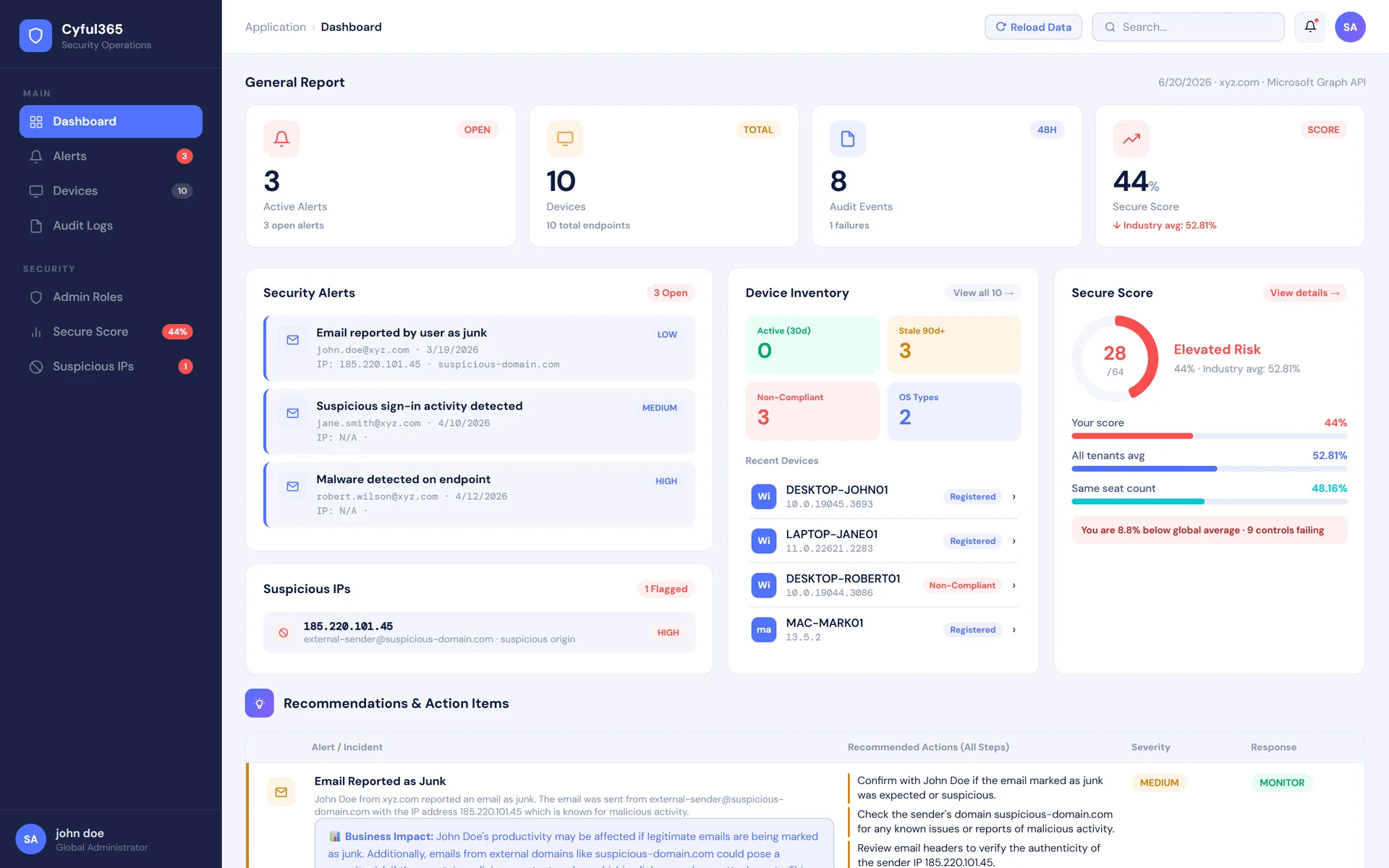The height and width of the screenshot is (868, 1389).
Task: Click the Same seat count progress bar
Action: tap(1209, 501)
